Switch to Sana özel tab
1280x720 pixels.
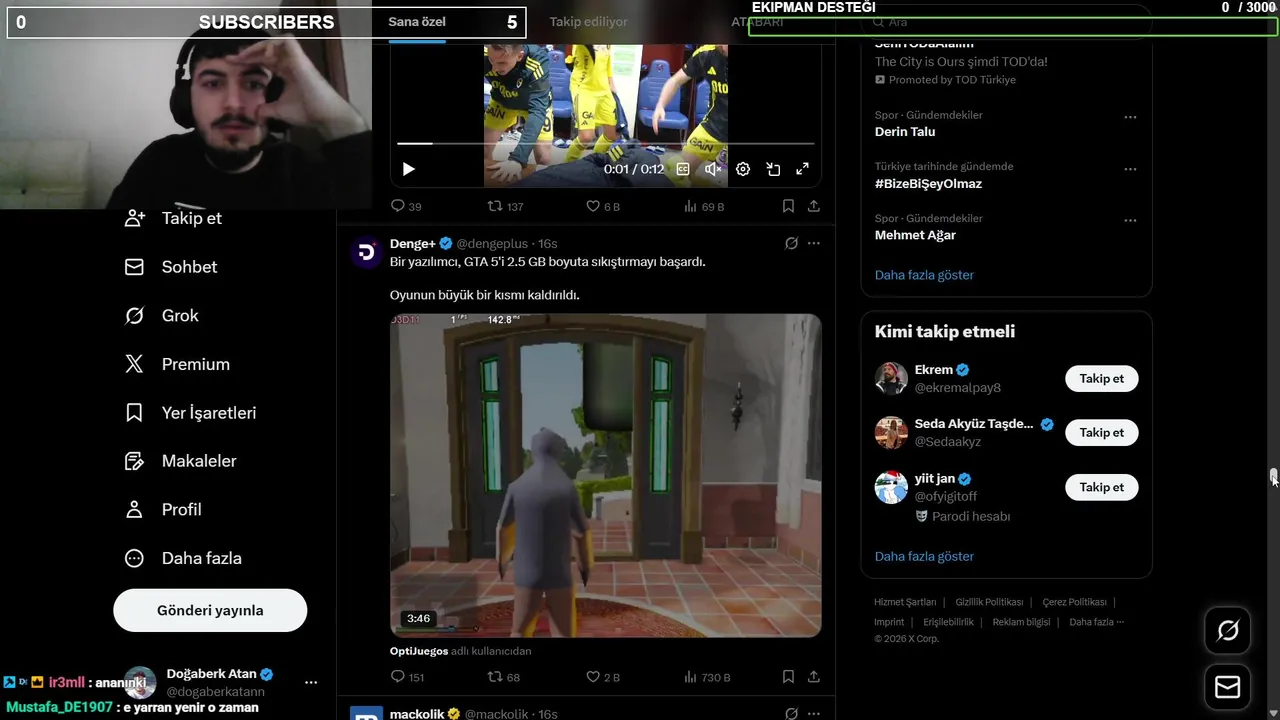[417, 22]
